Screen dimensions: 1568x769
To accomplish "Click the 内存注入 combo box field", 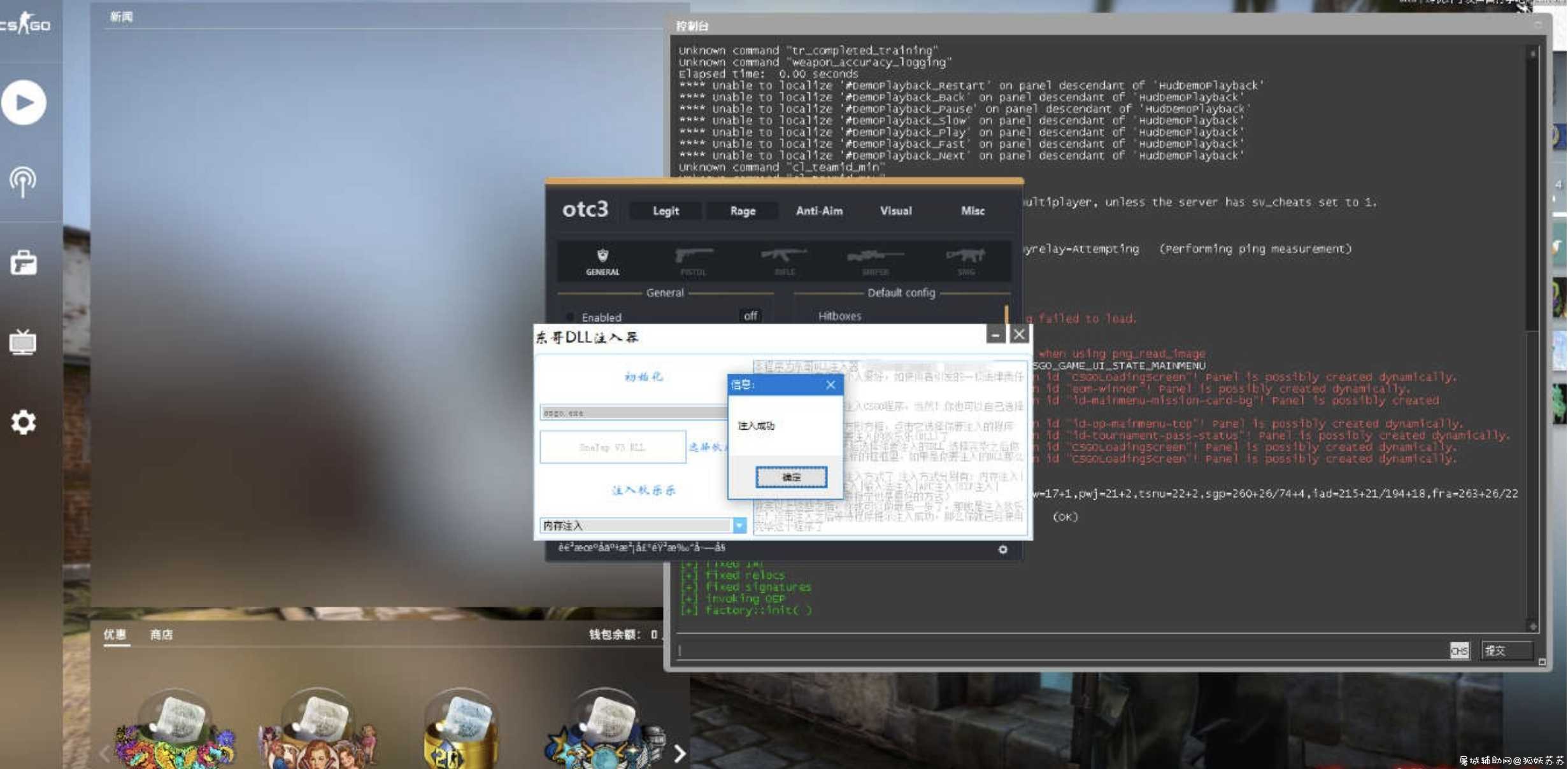I will tap(643, 525).
